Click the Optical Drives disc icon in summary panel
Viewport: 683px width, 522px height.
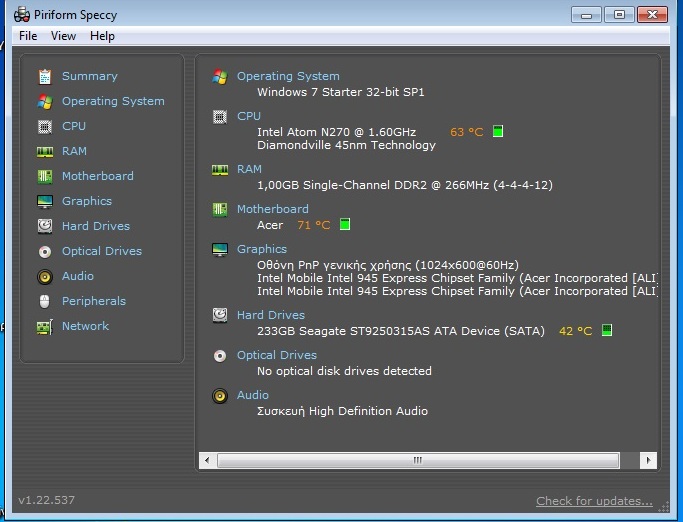pyautogui.click(x=220, y=356)
